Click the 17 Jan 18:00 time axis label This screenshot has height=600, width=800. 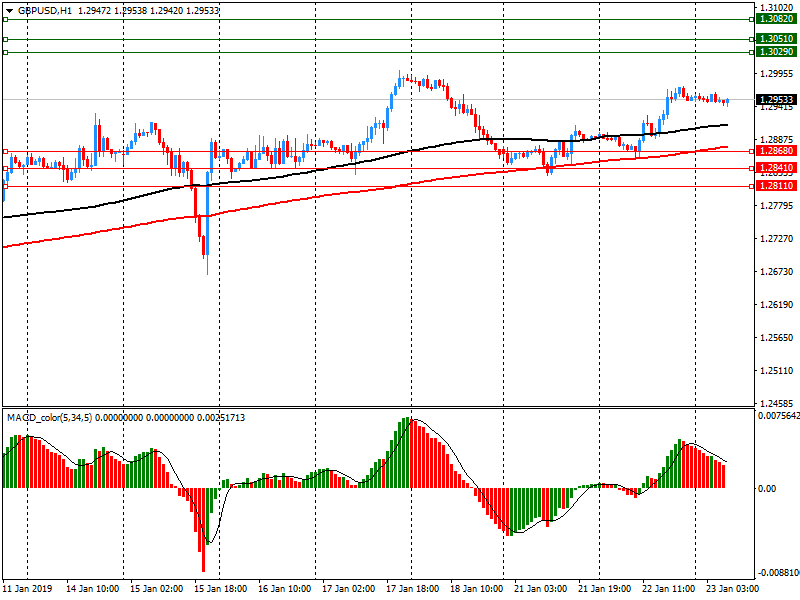pyautogui.click(x=413, y=588)
